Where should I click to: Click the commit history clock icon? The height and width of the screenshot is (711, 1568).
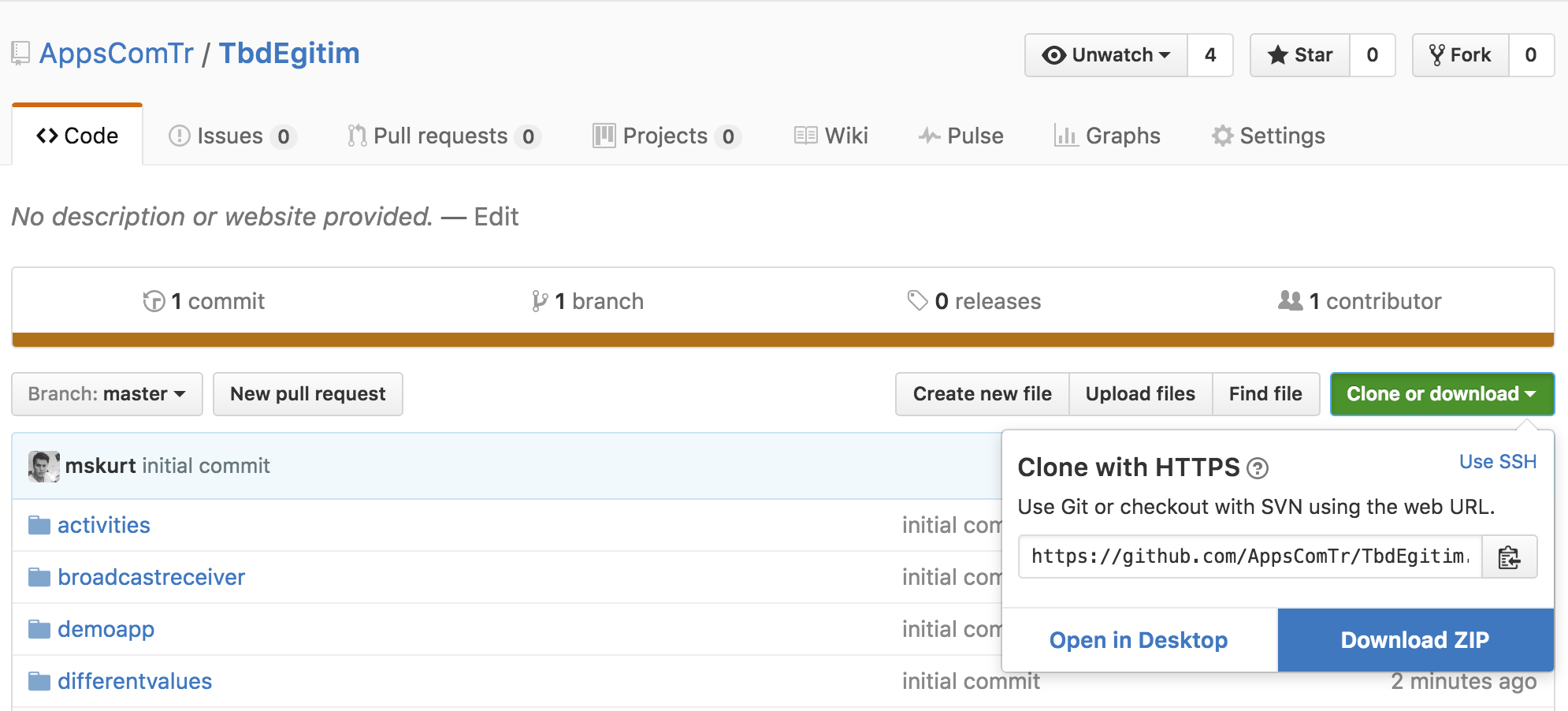(154, 301)
